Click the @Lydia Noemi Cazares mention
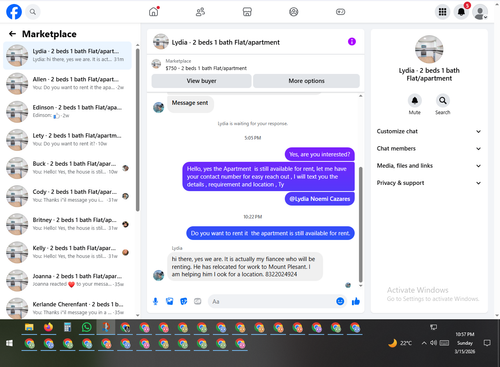This screenshot has width=500, height=367. (320, 199)
